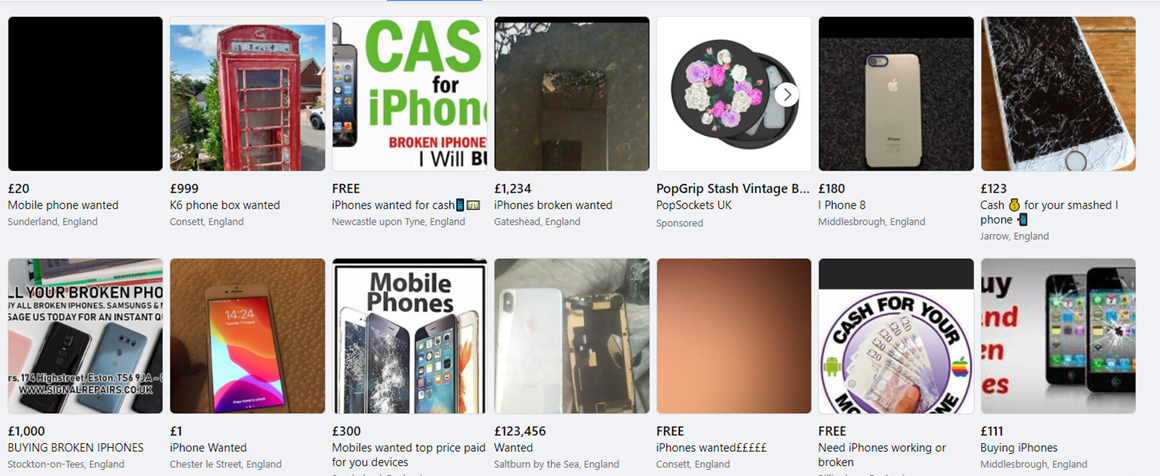Image resolution: width=1160 pixels, height=476 pixels.
Task: Click next arrow on PopGrip sponsored image
Action: pos(787,95)
